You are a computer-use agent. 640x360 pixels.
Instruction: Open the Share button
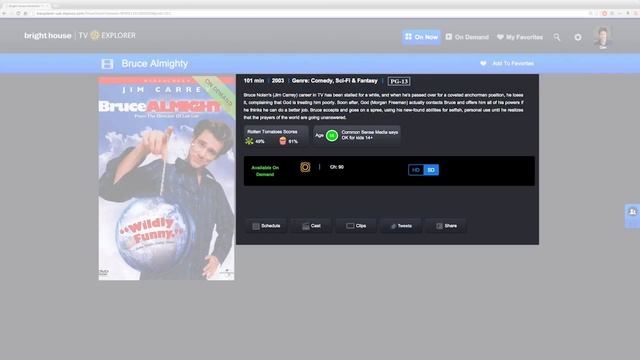pyautogui.click(x=446, y=226)
